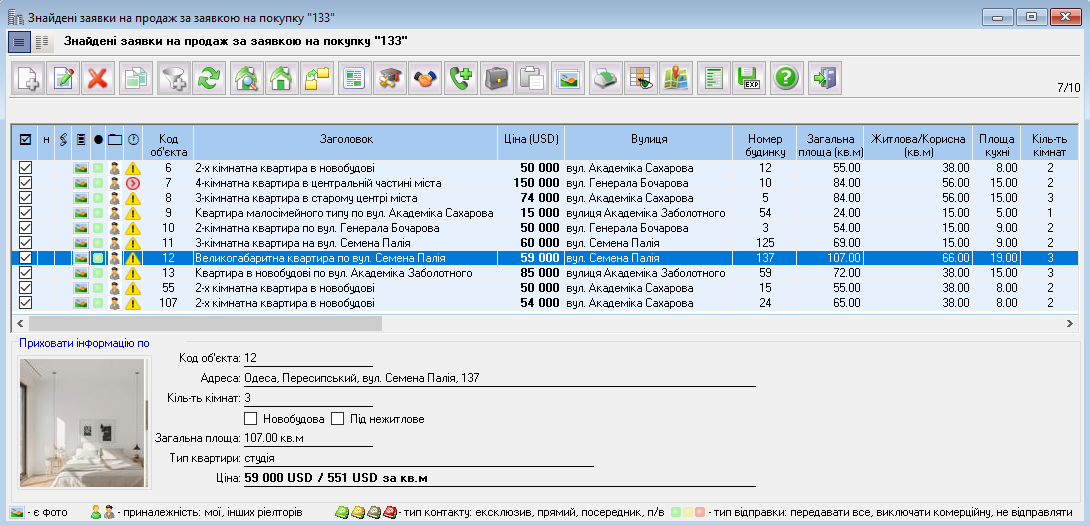
Task: Sort table by Ціна (USD) column header
Action: 530,139
